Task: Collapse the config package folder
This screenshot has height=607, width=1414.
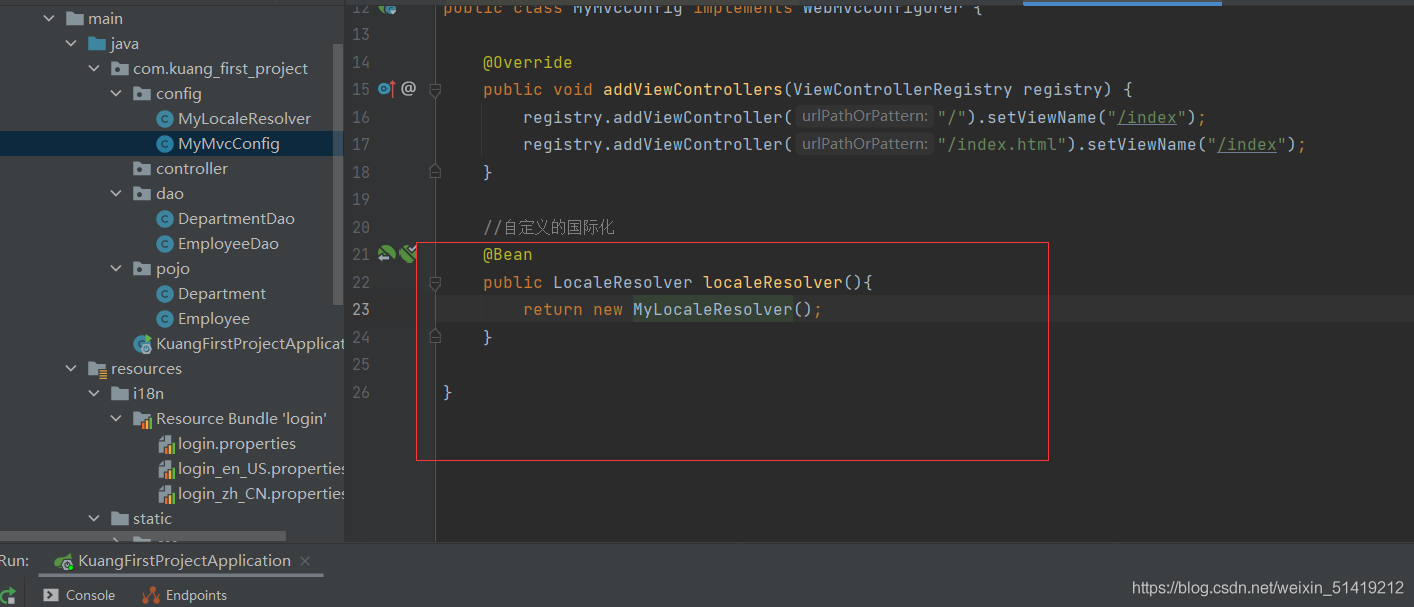Action: click(117, 94)
